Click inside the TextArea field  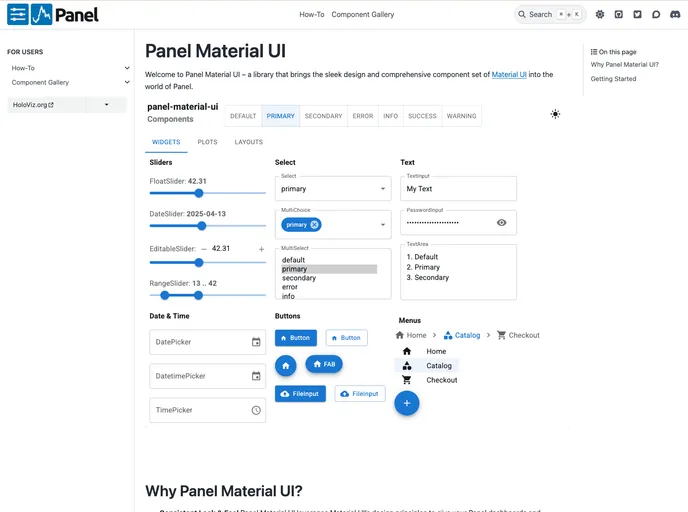[x=459, y=272]
